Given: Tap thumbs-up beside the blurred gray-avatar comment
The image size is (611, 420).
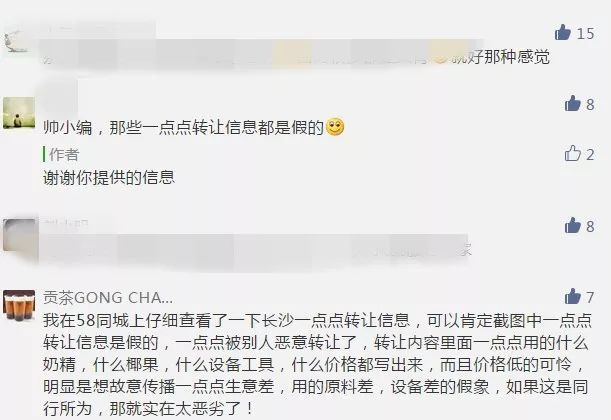Looking at the screenshot, I should 573,226.
